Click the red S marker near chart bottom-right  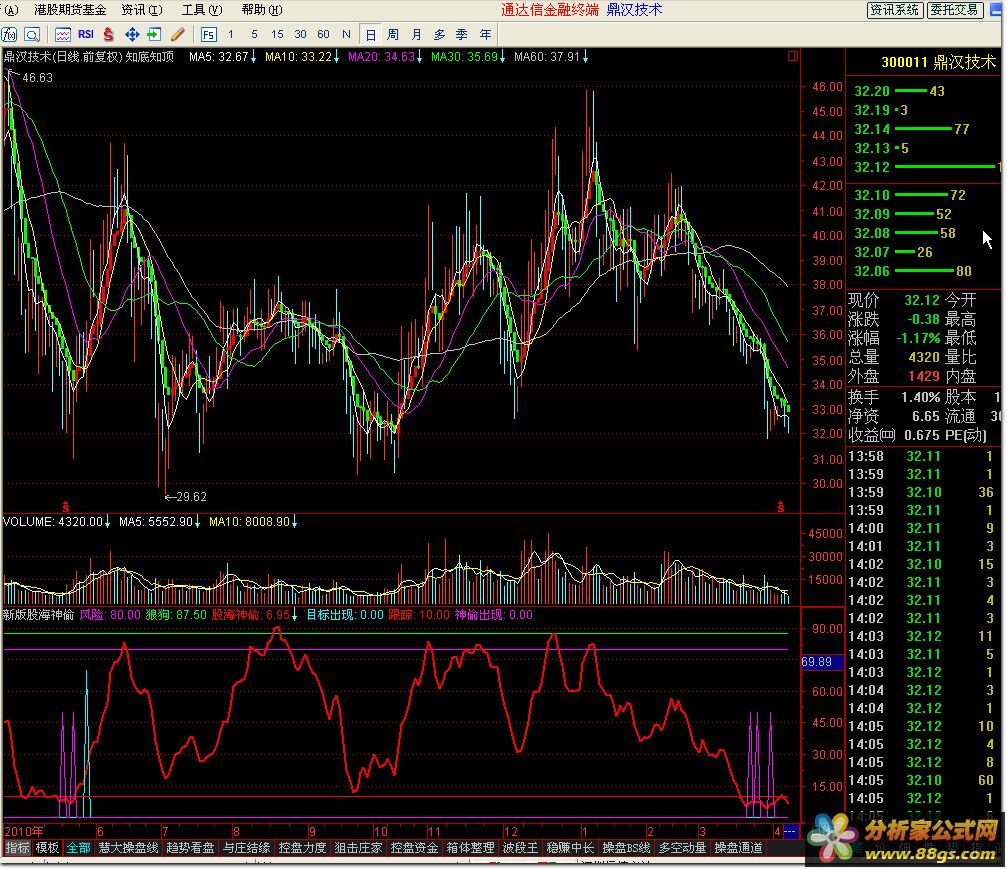click(x=780, y=507)
